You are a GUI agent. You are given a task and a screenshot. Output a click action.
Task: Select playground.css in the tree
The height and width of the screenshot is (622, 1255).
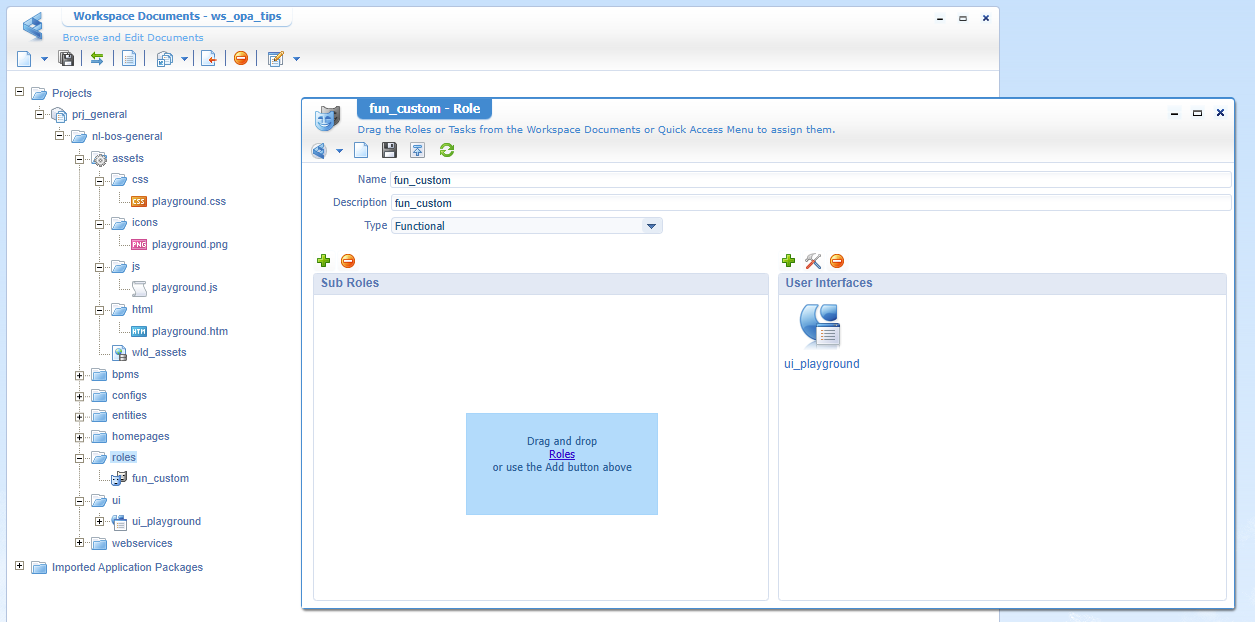coord(188,201)
